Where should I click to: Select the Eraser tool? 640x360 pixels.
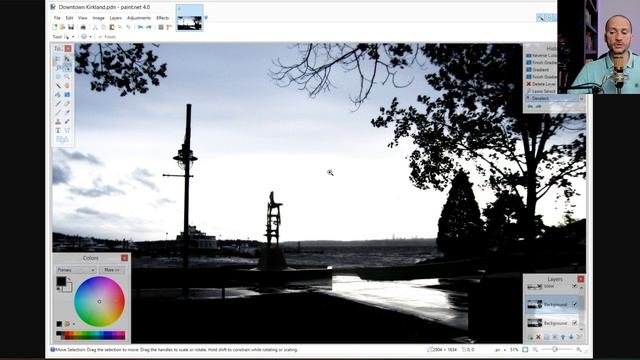click(x=67, y=104)
